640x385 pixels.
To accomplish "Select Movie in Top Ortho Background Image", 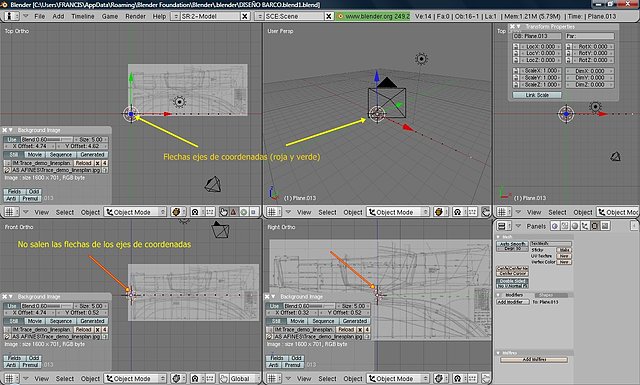I will [34, 155].
